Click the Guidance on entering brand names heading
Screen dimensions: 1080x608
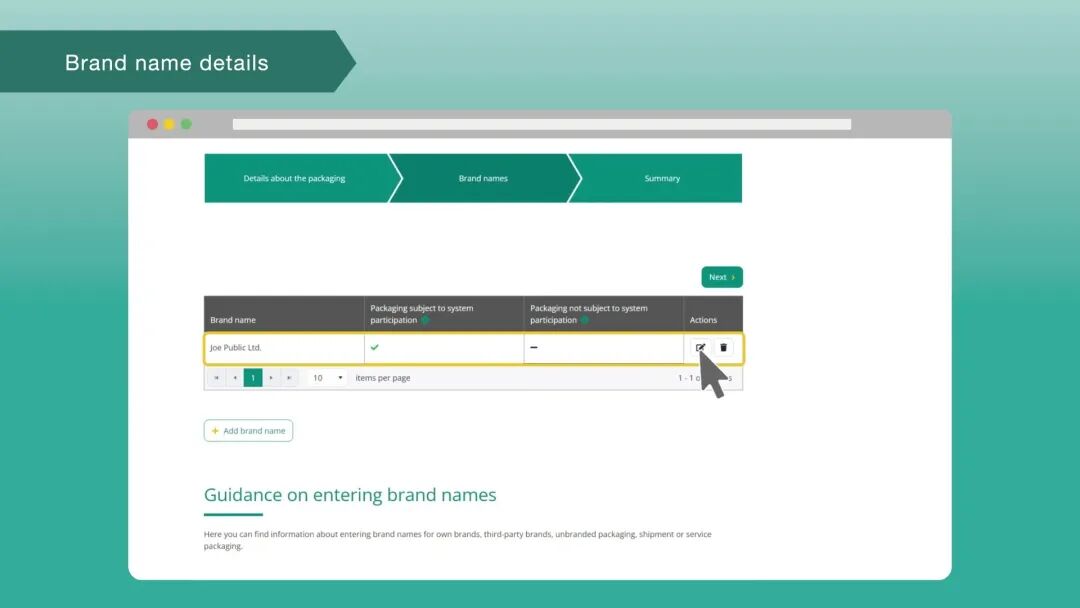tap(350, 494)
